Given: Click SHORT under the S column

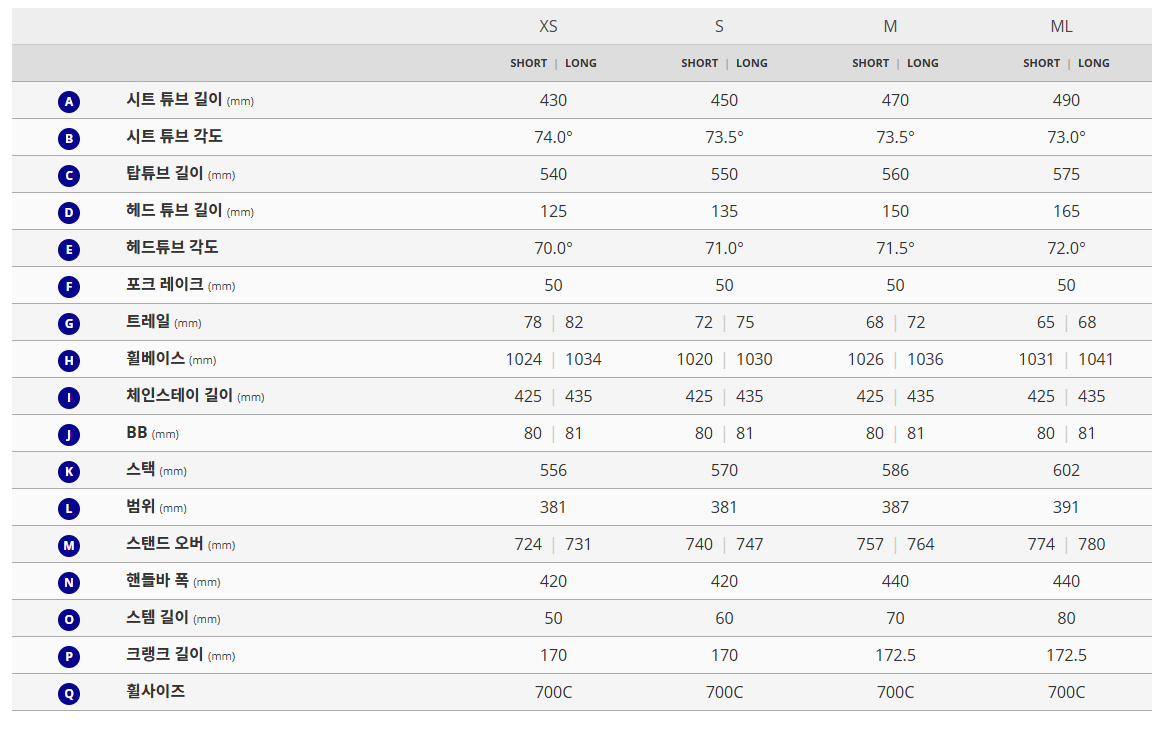Looking at the screenshot, I should (x=699, y=63).
